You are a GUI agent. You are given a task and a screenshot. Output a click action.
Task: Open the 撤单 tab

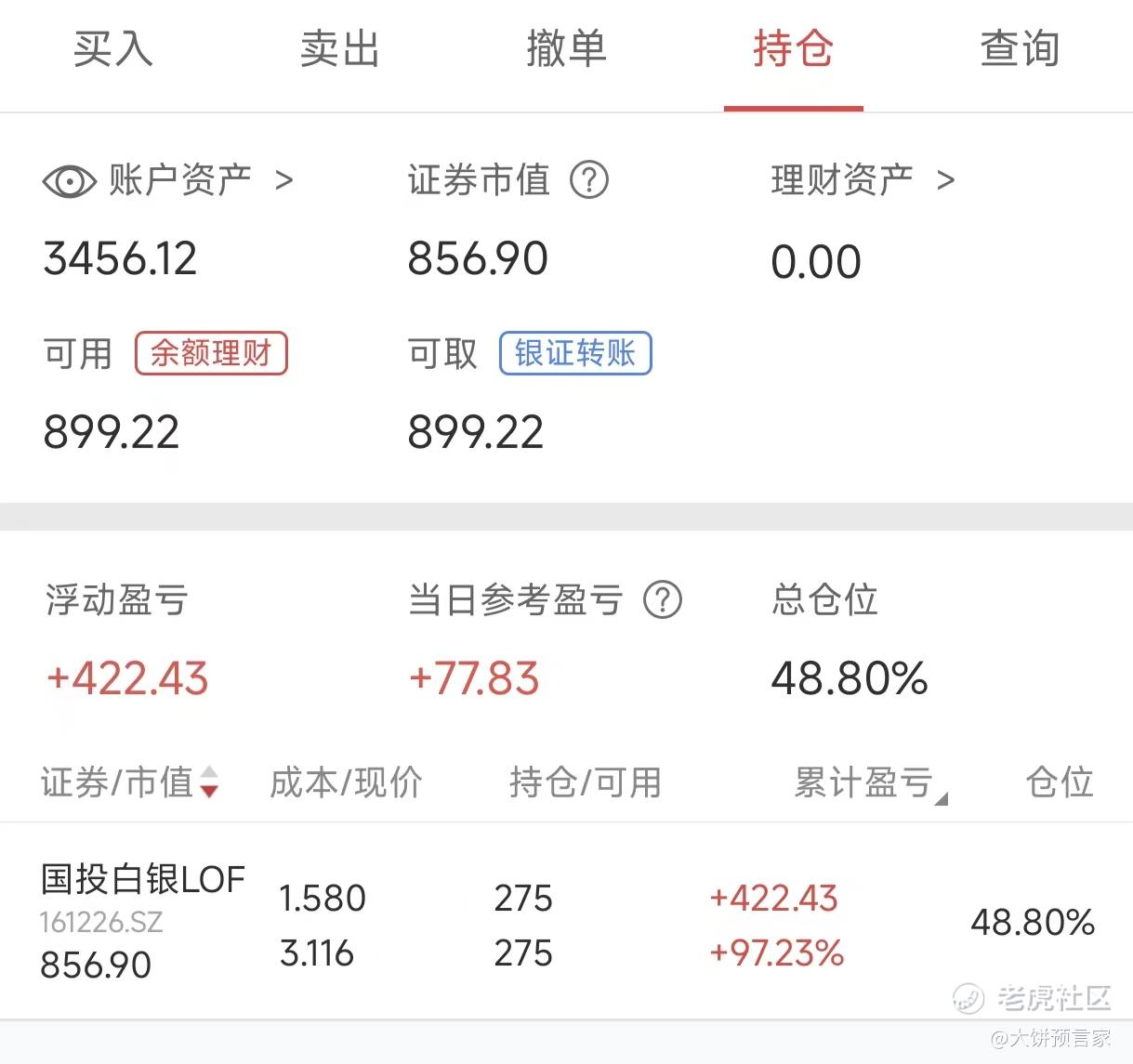[566, 48]
